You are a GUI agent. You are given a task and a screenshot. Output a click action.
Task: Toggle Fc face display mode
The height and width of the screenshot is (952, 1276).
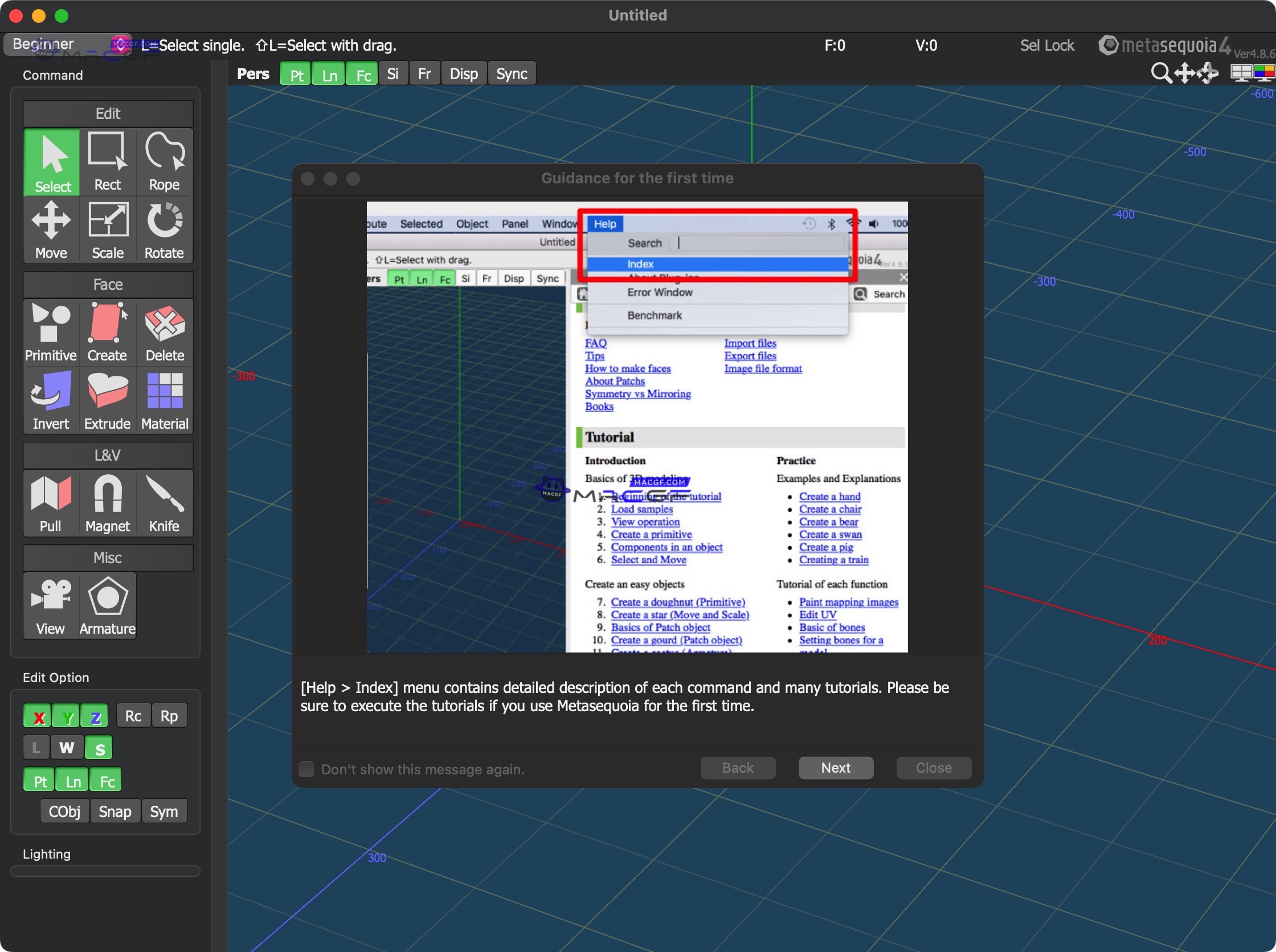(362, 73)
